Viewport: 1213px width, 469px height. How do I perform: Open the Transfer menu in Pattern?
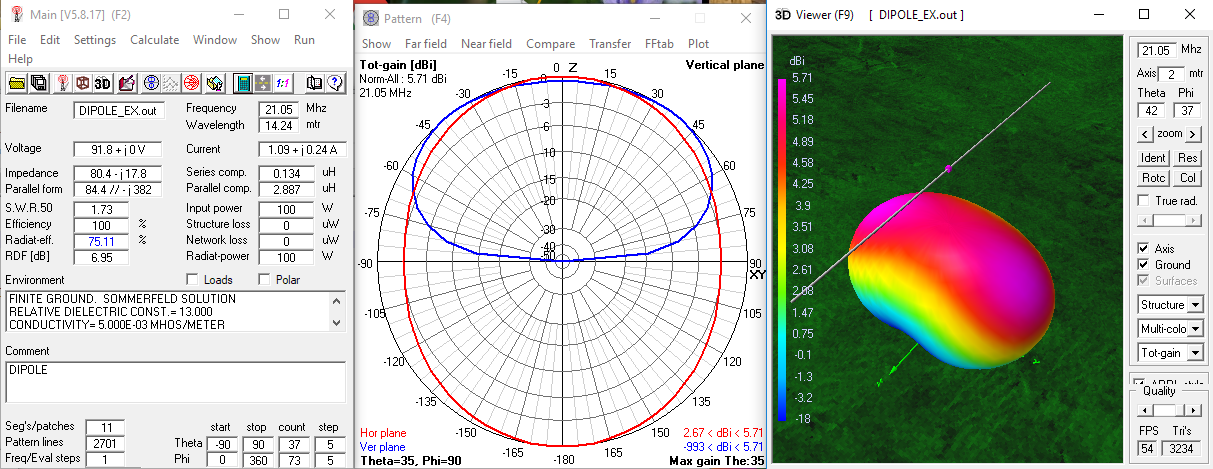pos(610,44)
